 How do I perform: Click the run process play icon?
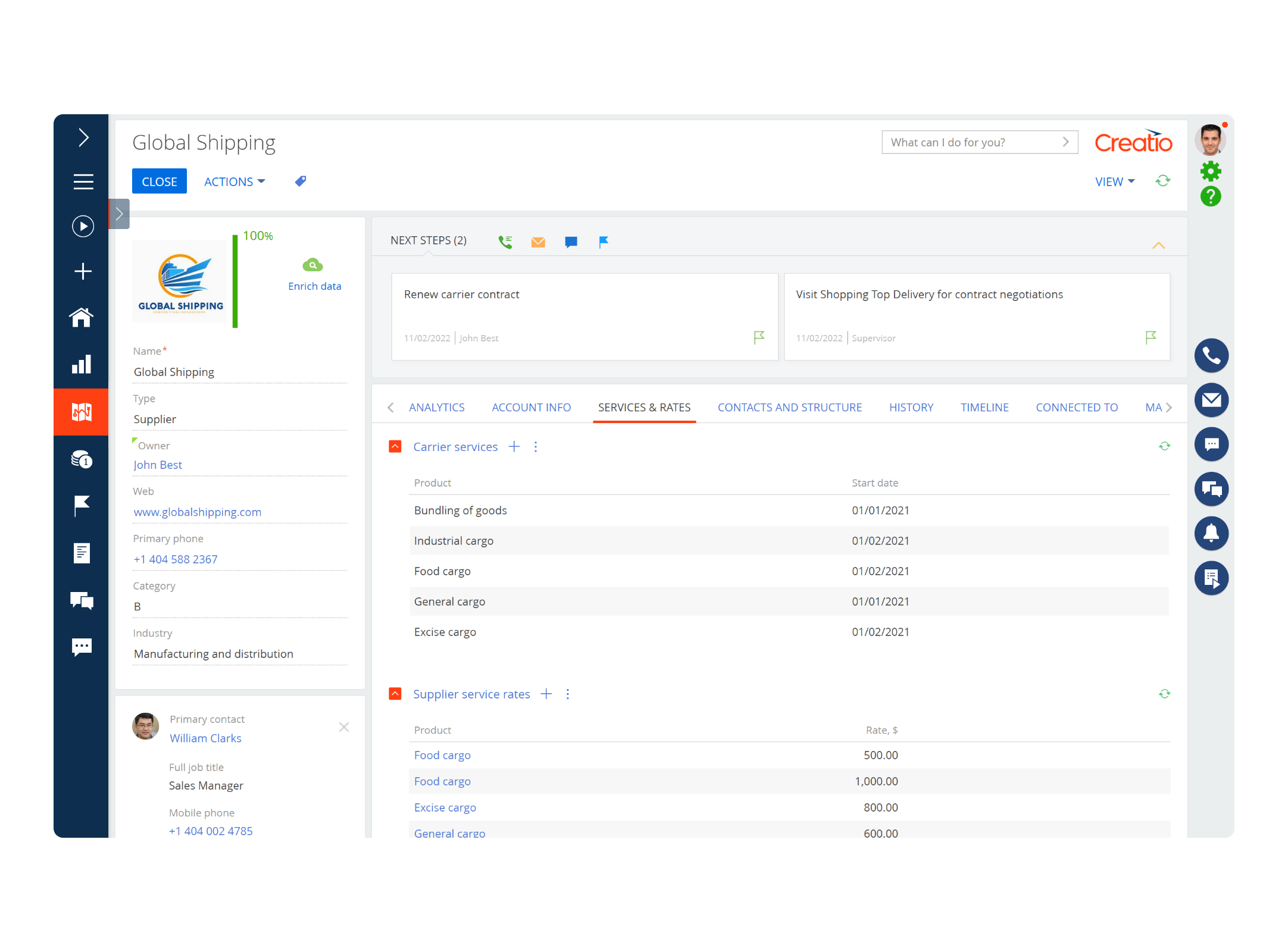coord(83,226)
